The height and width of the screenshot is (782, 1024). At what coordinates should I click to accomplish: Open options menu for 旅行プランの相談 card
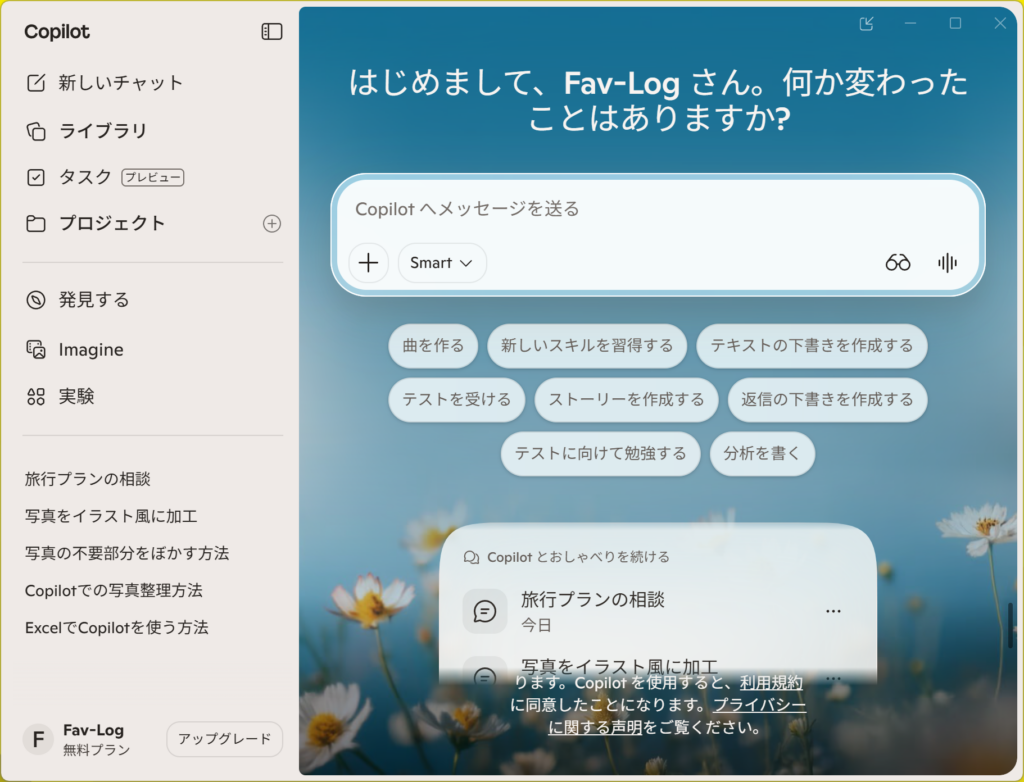833,611
